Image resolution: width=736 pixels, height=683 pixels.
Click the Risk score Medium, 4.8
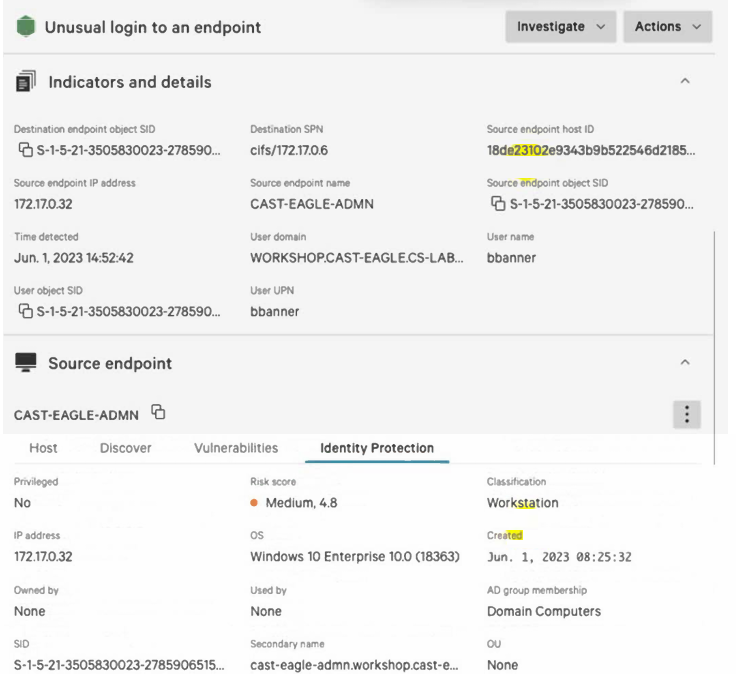click(x=294, y=503)
